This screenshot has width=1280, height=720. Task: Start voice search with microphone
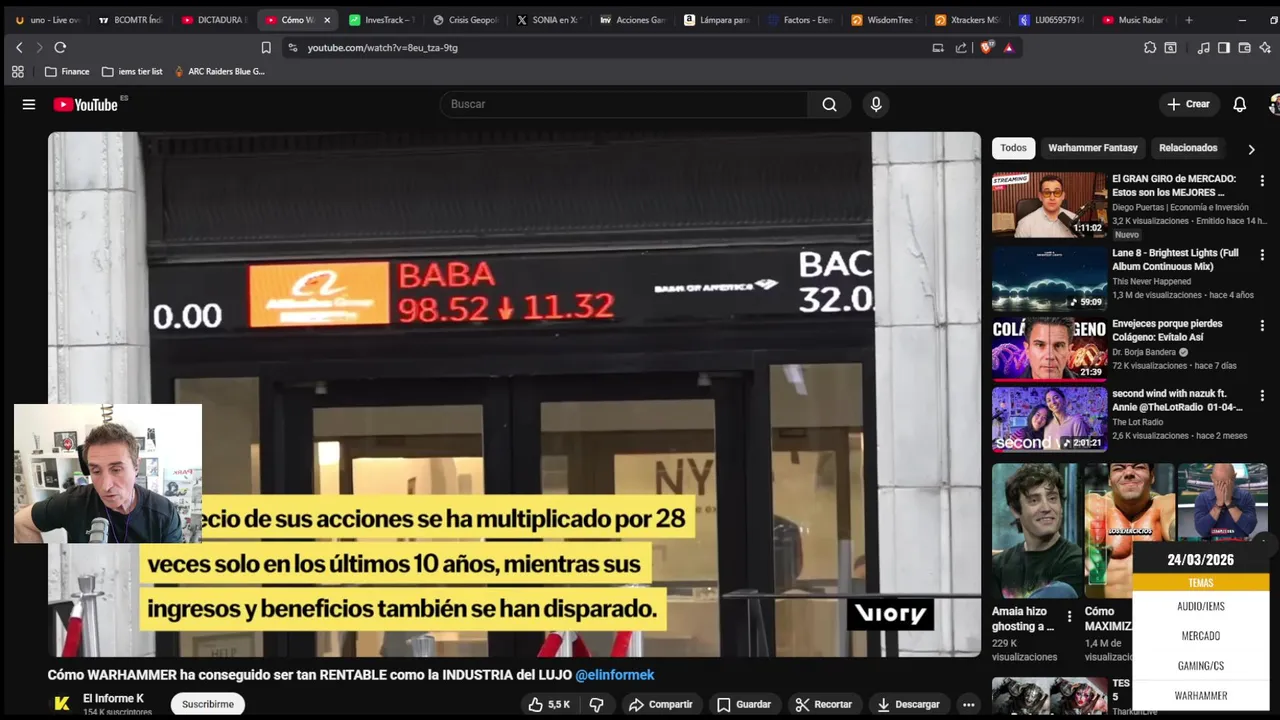(876, 104)
